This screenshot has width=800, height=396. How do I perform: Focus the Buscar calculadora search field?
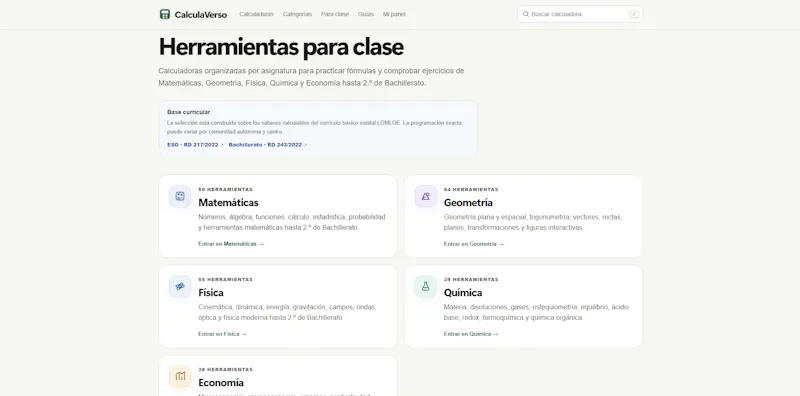(580, 14)
